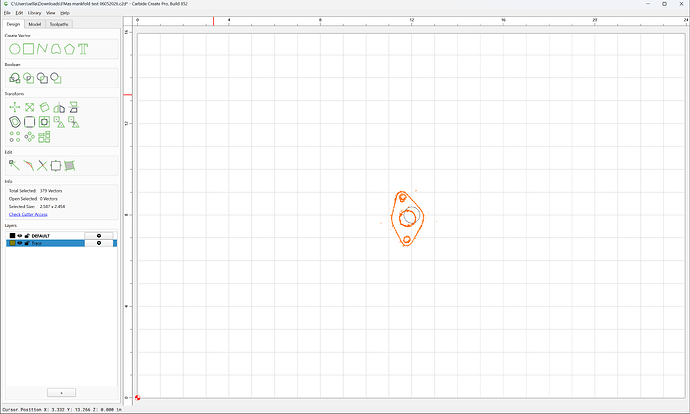Open the Help menu
This screenshot has height=414, width=690.
(x=65, y=13)
